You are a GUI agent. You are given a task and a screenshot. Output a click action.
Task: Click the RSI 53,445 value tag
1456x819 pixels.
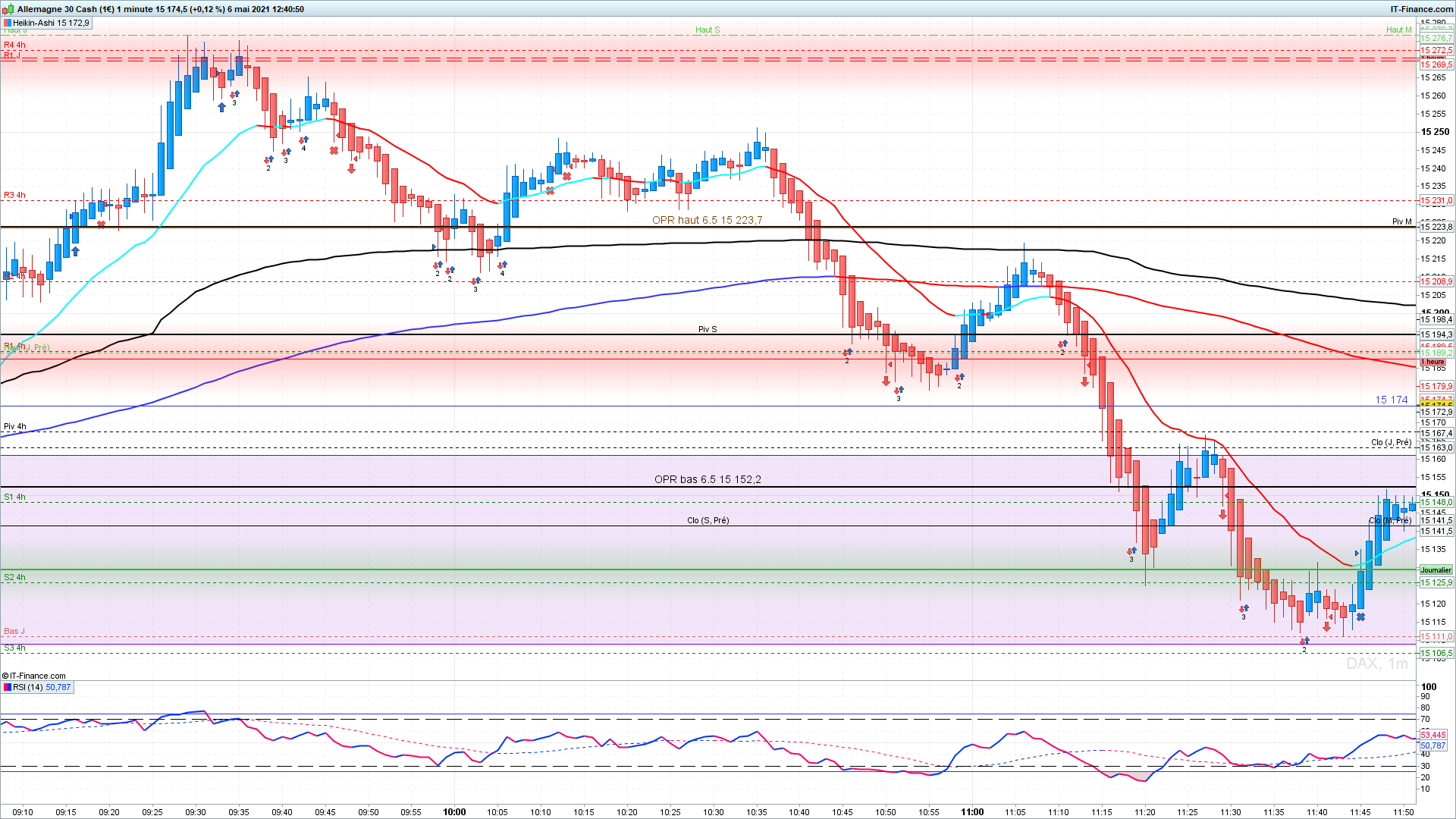click(1432, 735)
